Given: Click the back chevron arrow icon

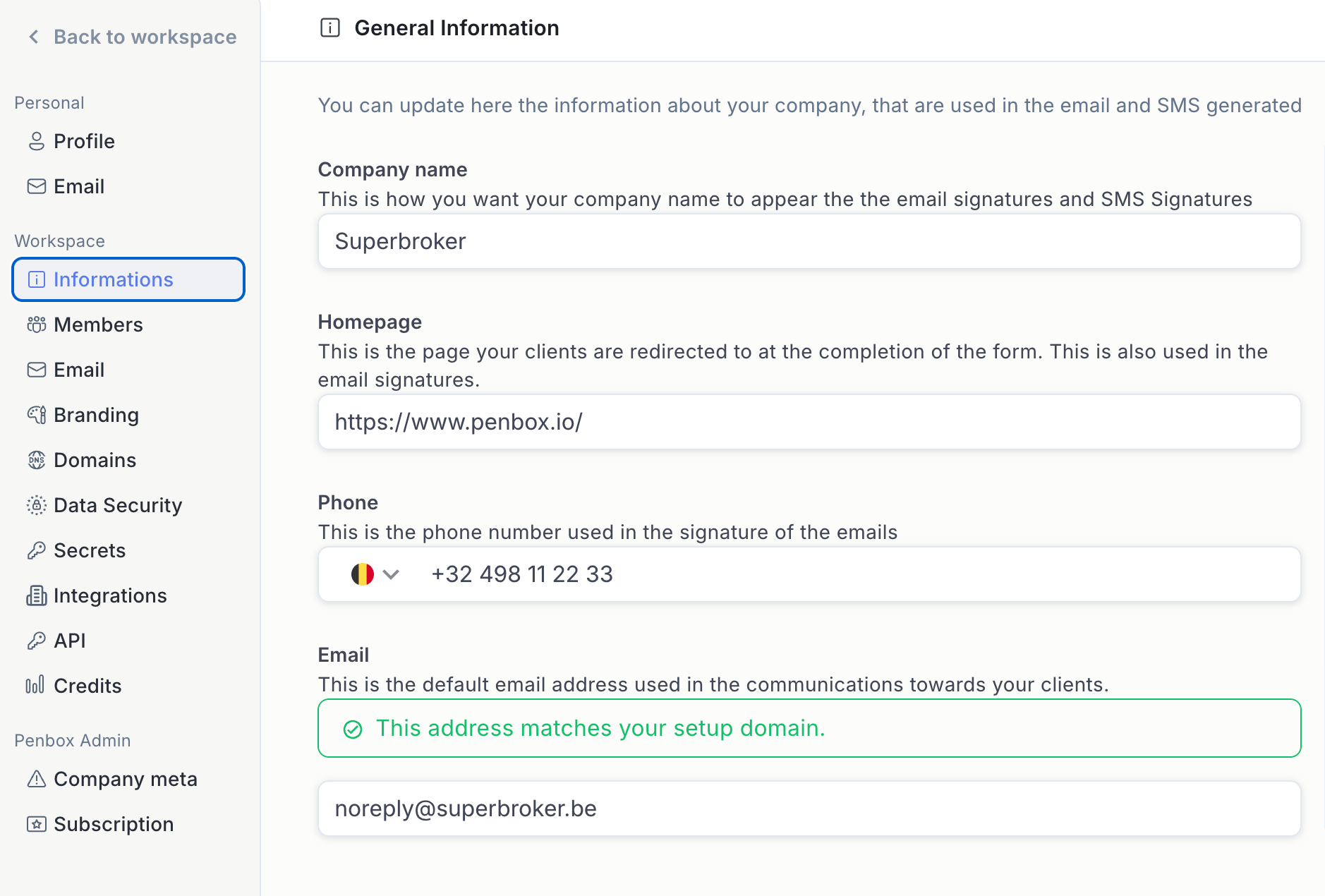Looking at the screenshot, I should [x=34, y=37].
